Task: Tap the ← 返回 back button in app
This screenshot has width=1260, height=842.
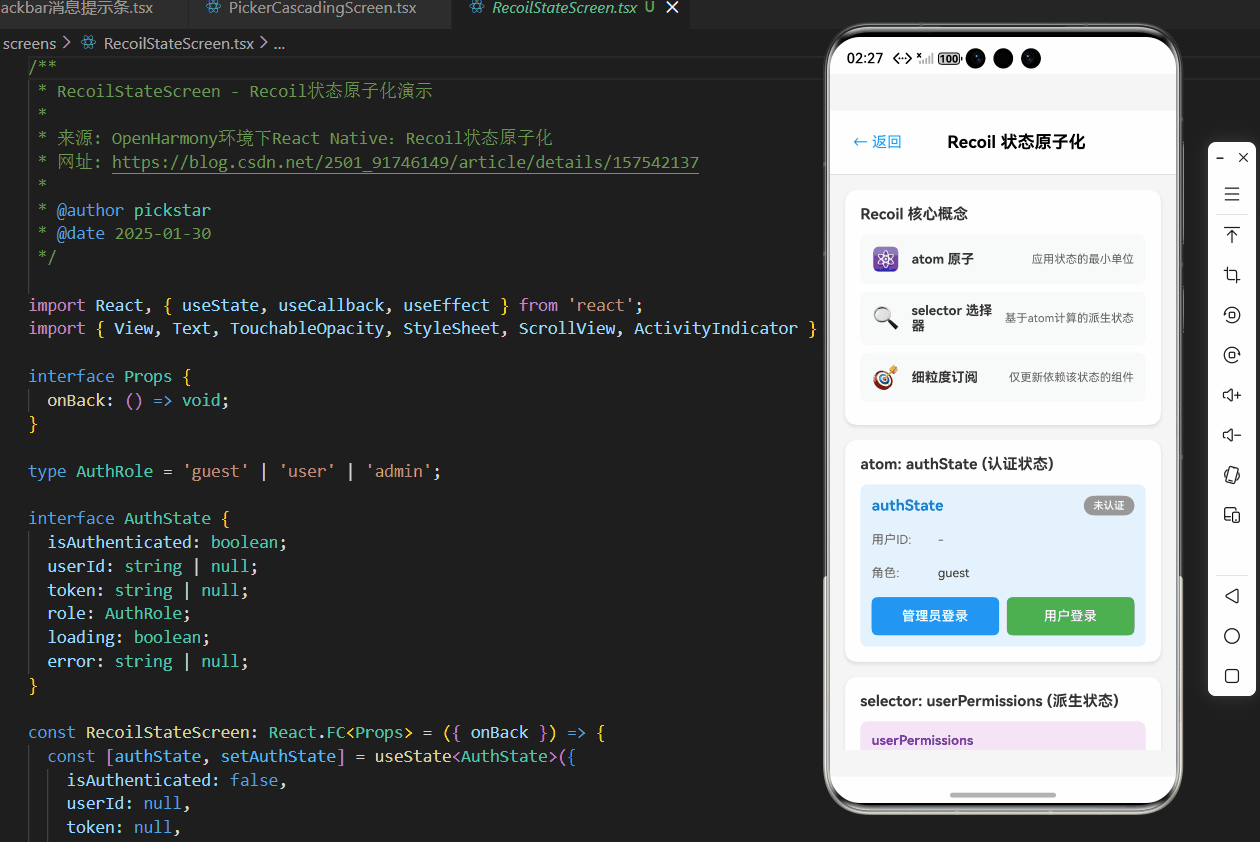Action: click(877, 142)
